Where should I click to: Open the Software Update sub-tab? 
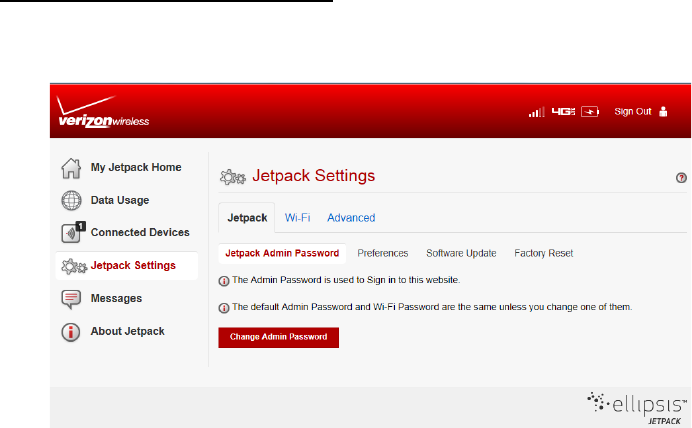point(461,253)
